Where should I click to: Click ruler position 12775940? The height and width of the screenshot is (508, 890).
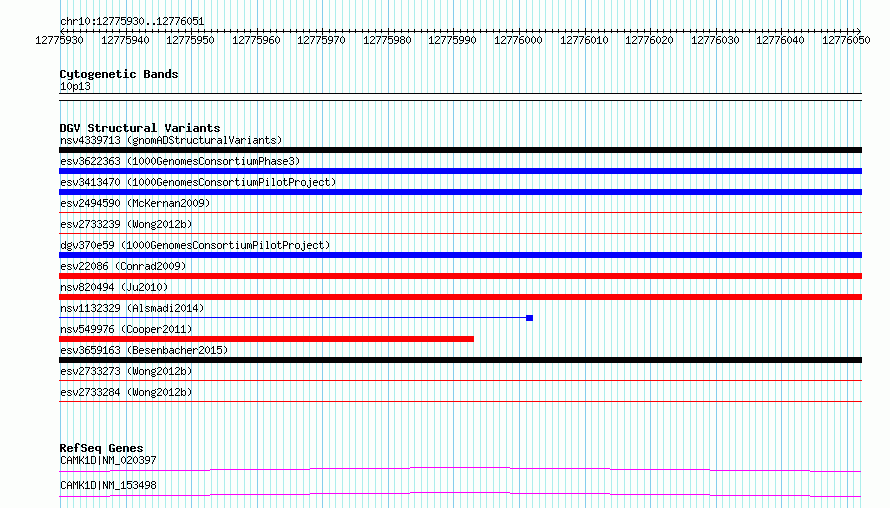click(125, 40)
